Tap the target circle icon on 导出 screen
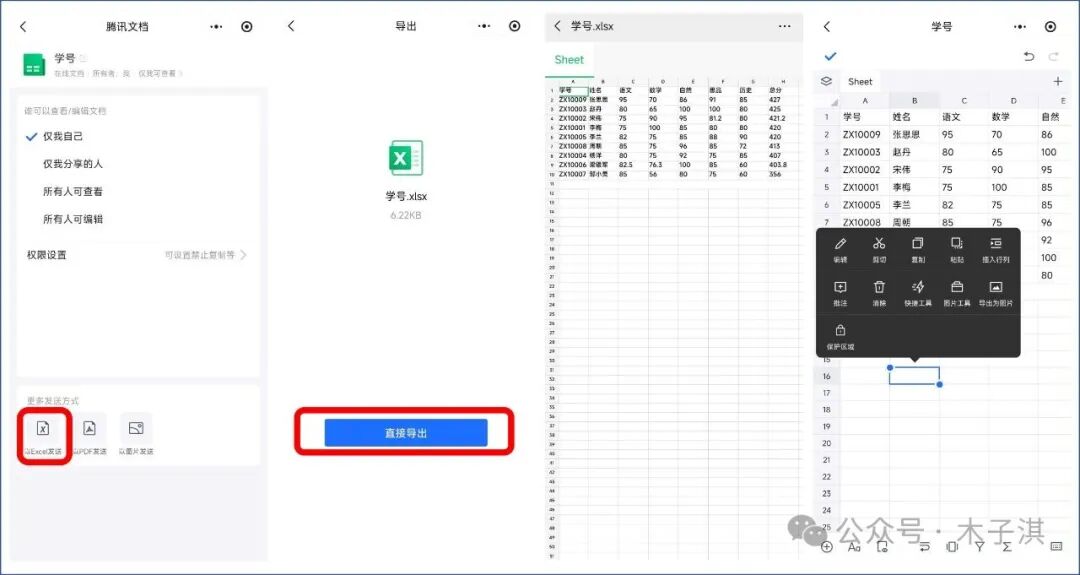The height and width of the screenshot is (575, 1080). tap(515, 26)
